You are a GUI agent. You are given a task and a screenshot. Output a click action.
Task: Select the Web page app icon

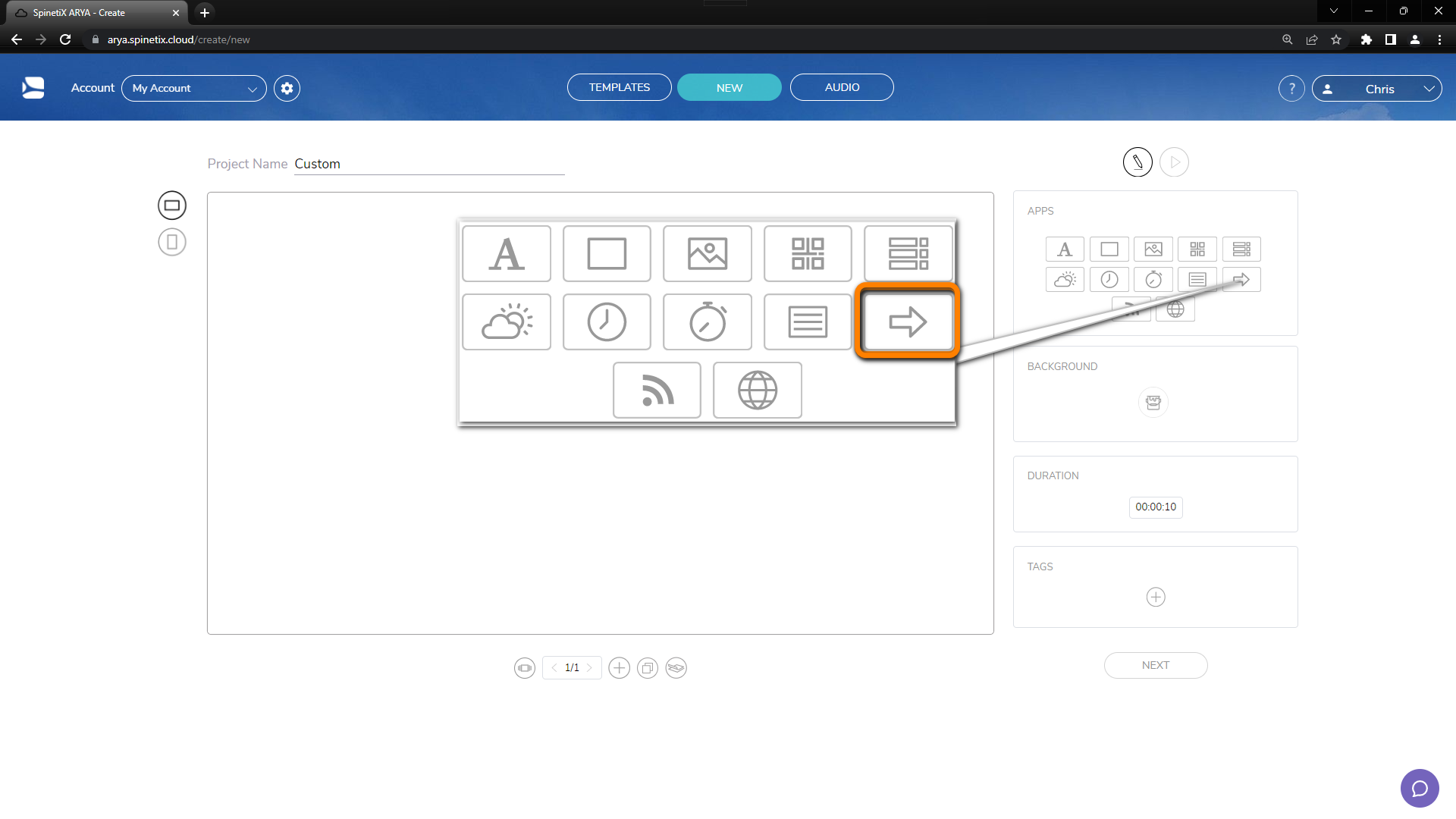click(x=757, y=391)
